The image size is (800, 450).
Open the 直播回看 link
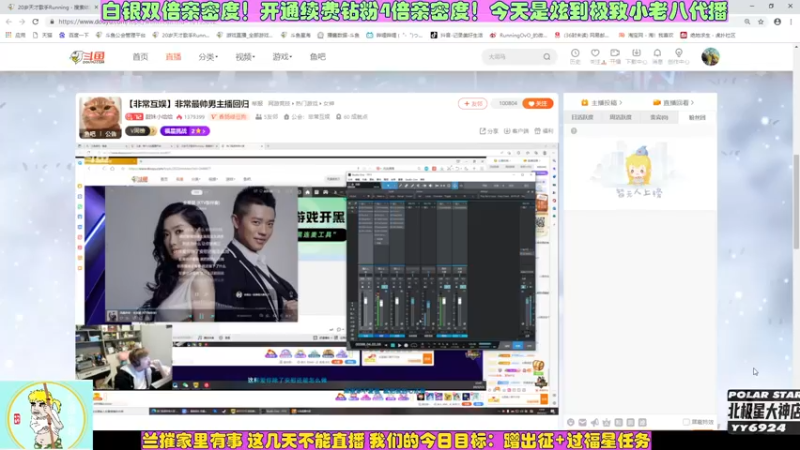pyautogui.click(x=673, y=103)
